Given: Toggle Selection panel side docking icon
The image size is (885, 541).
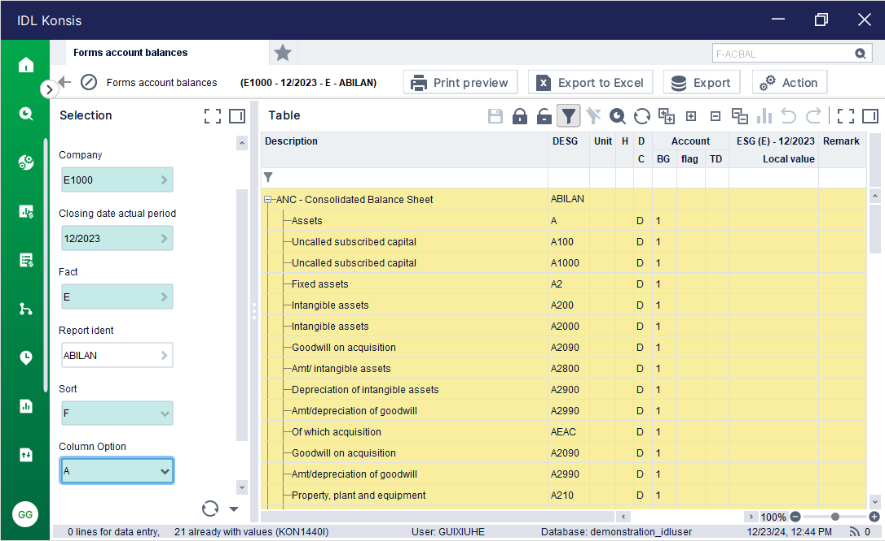Looking at the screenshot, I should click(x=237, y=116).
